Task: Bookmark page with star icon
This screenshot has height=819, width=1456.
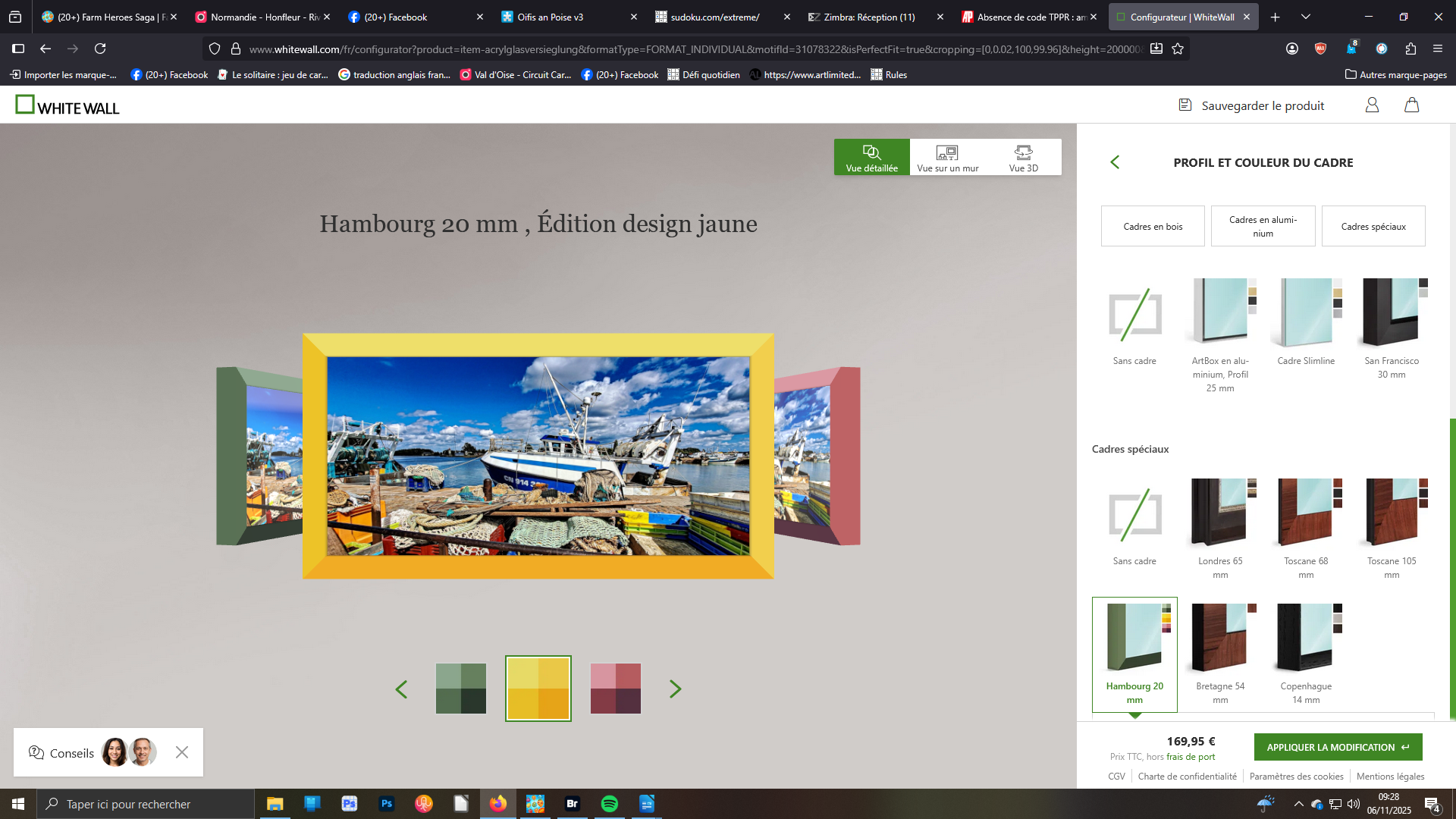Action: tap(1178, 49)
